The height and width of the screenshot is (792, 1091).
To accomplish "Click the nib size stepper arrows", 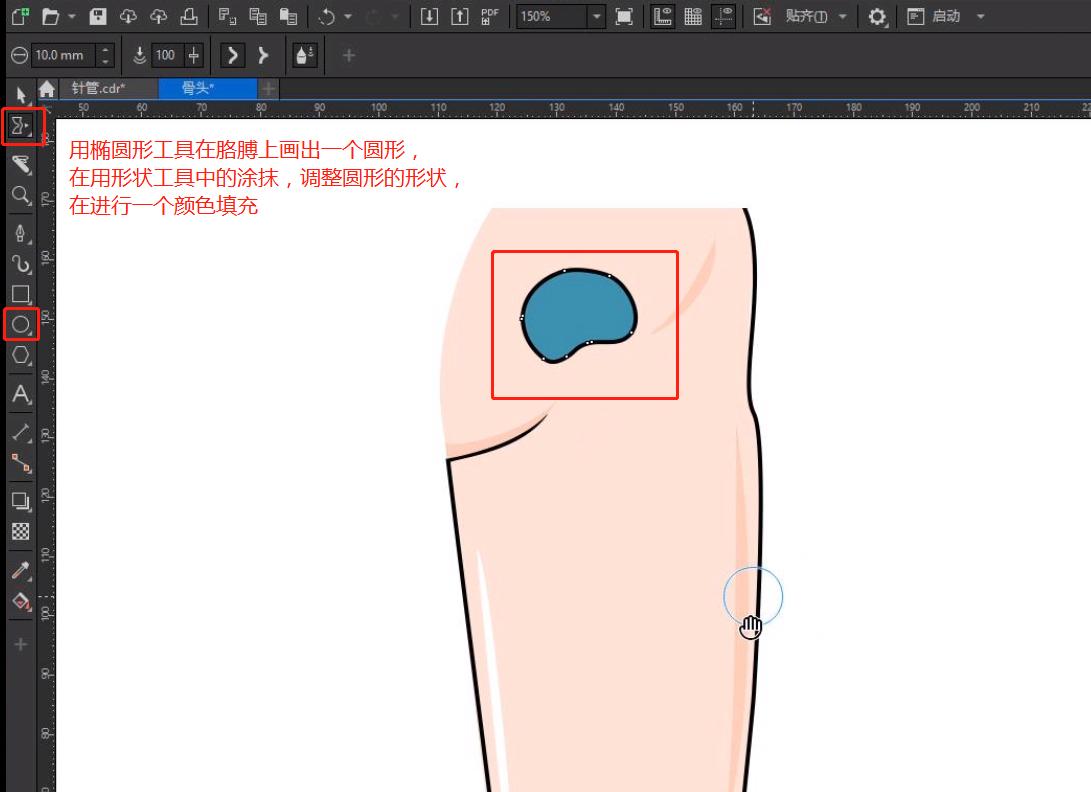I will pyautogui.click(x=106, y=55).
